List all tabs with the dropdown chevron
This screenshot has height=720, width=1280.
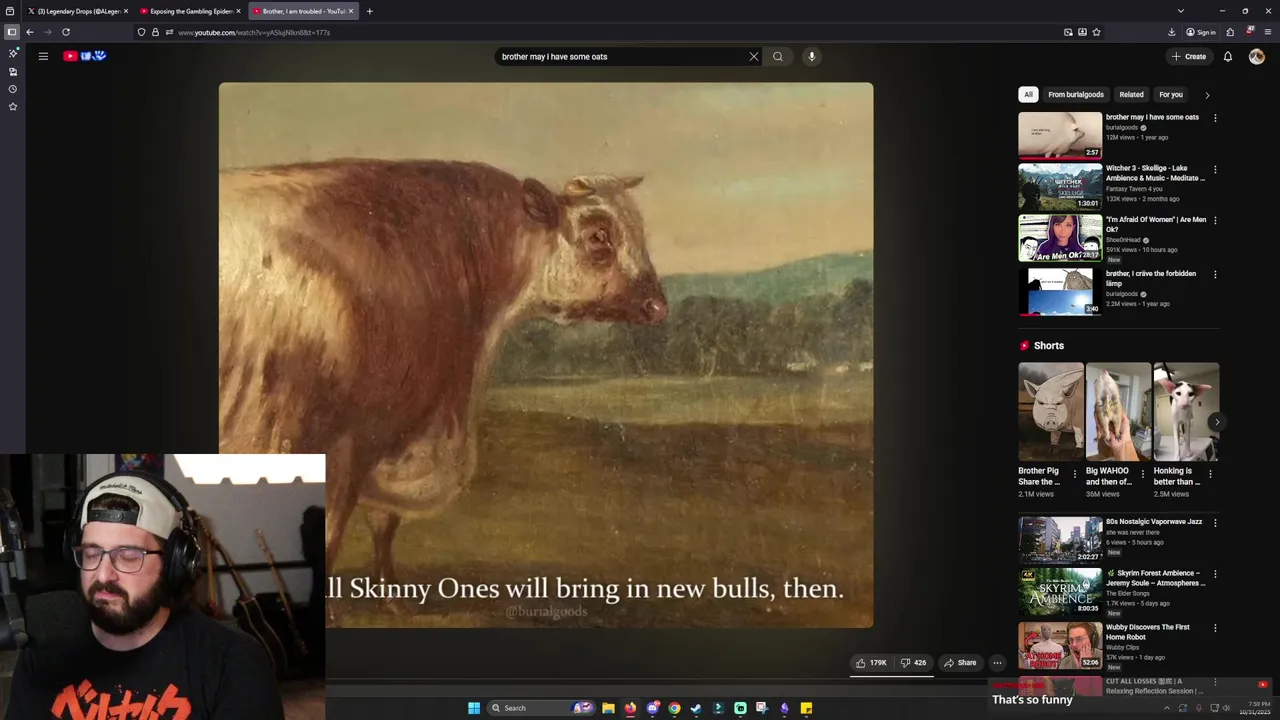pyautogui.click(x=1181, y=11)
